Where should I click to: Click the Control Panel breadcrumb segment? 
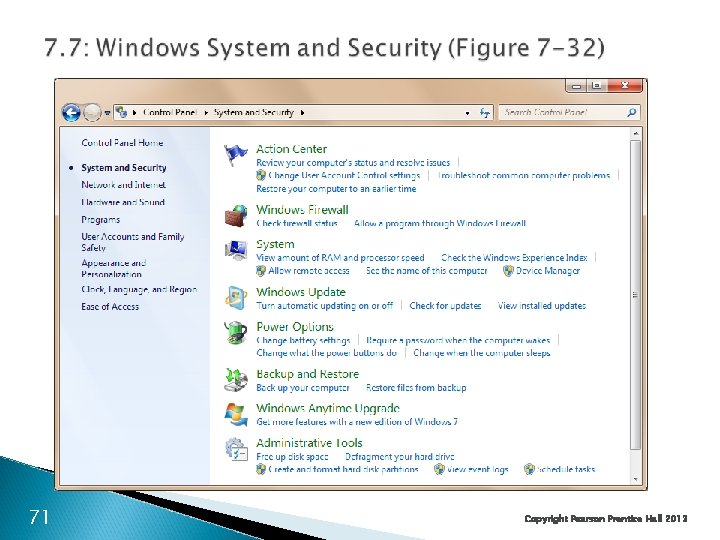170,112
